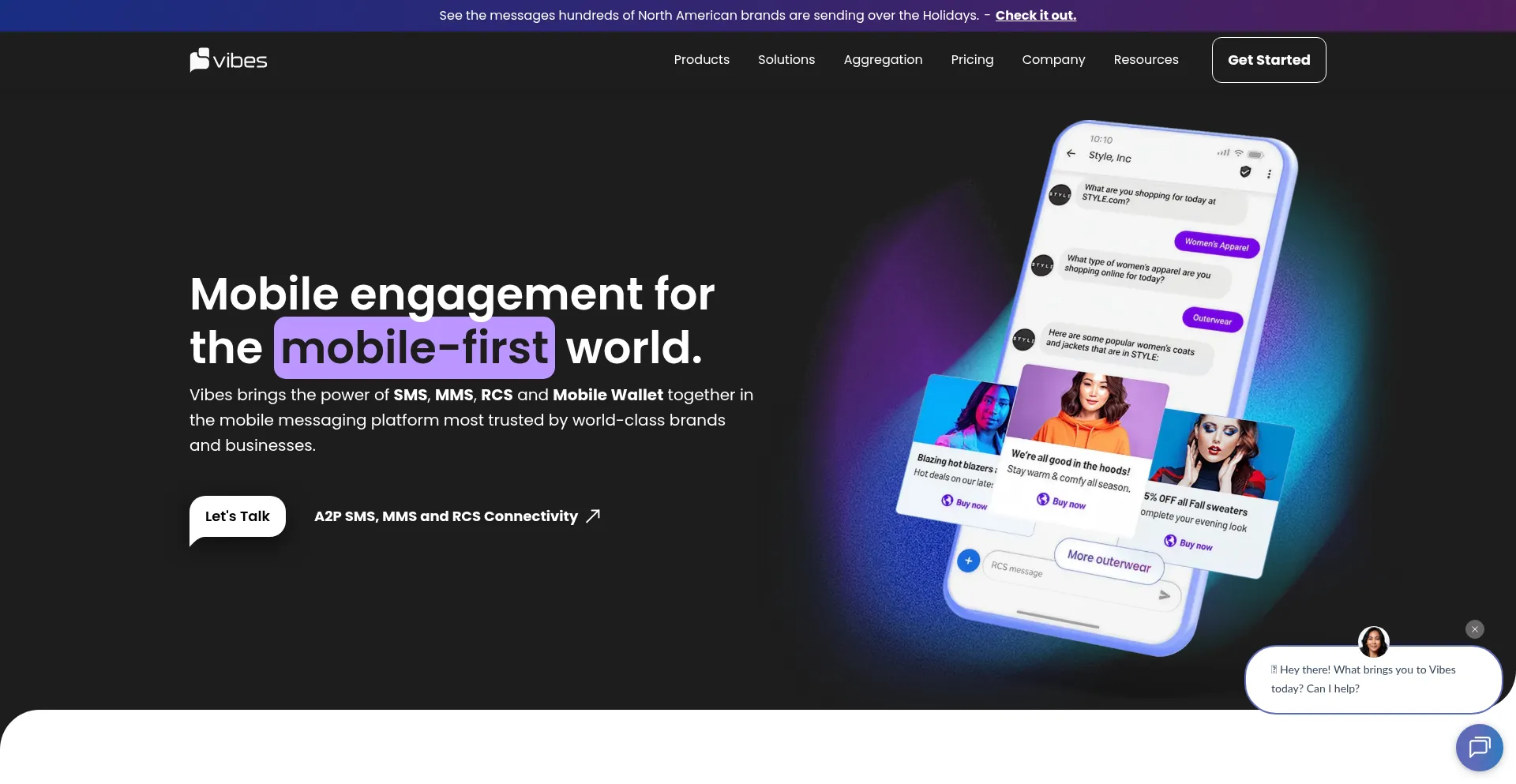Click the 'Check it out.' banner link
1516x784 pixels.
point(1035,15)
